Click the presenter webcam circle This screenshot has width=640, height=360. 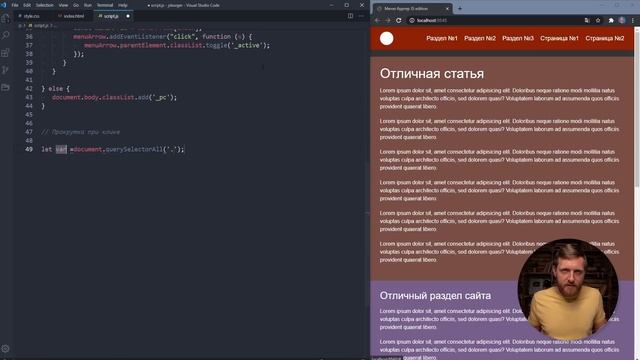(567, 289)
